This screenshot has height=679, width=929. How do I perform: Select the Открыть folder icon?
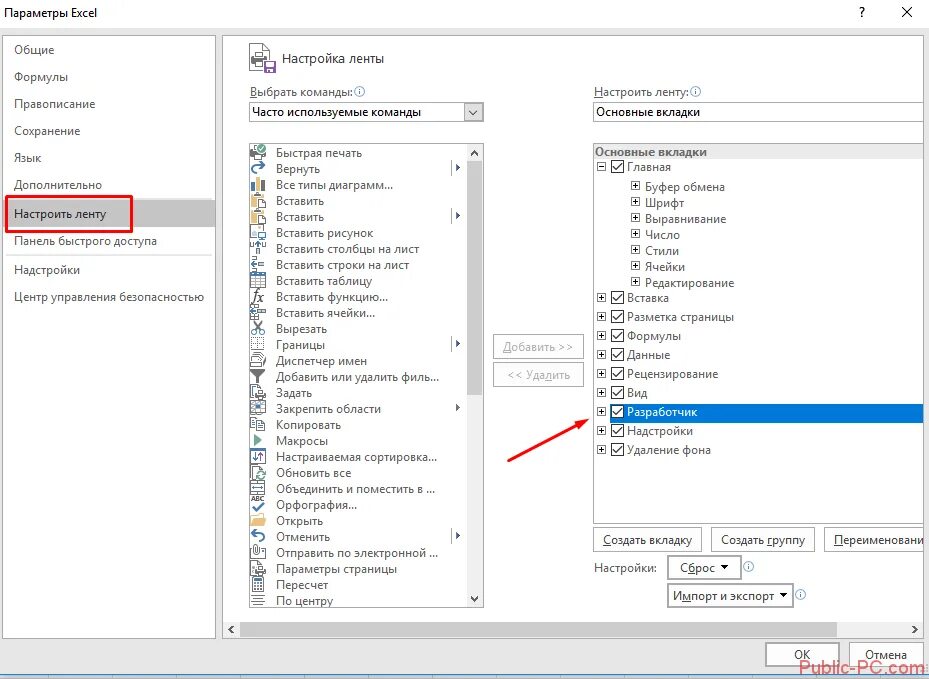pos(258,520)
